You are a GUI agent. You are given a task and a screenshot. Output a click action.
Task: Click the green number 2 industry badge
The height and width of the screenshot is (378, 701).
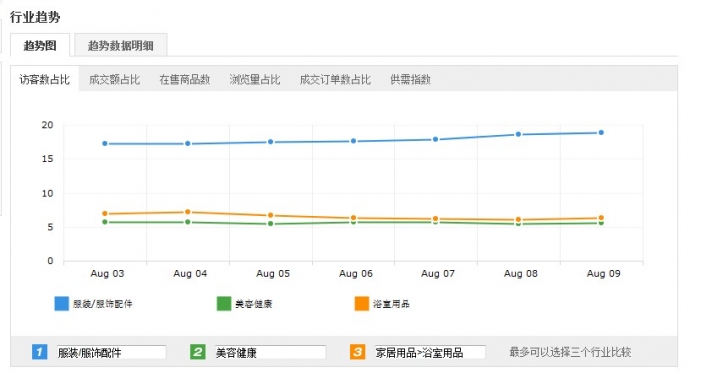click(x=198, y=352)
